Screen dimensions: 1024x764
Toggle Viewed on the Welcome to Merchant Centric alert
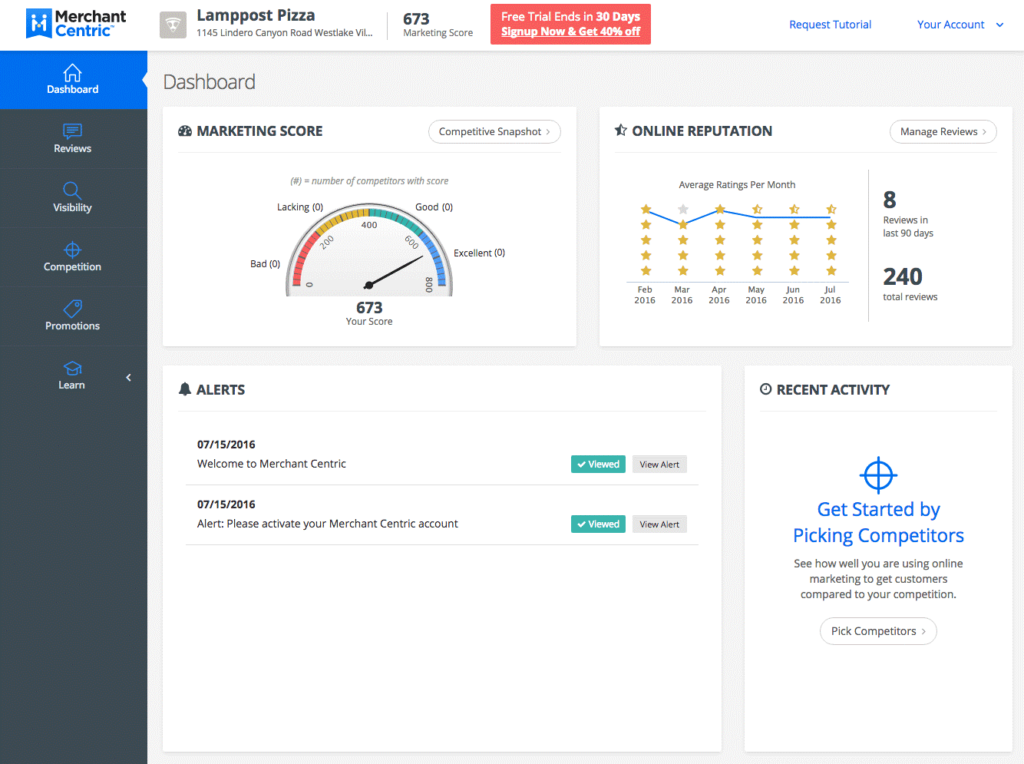click(597, 464)
